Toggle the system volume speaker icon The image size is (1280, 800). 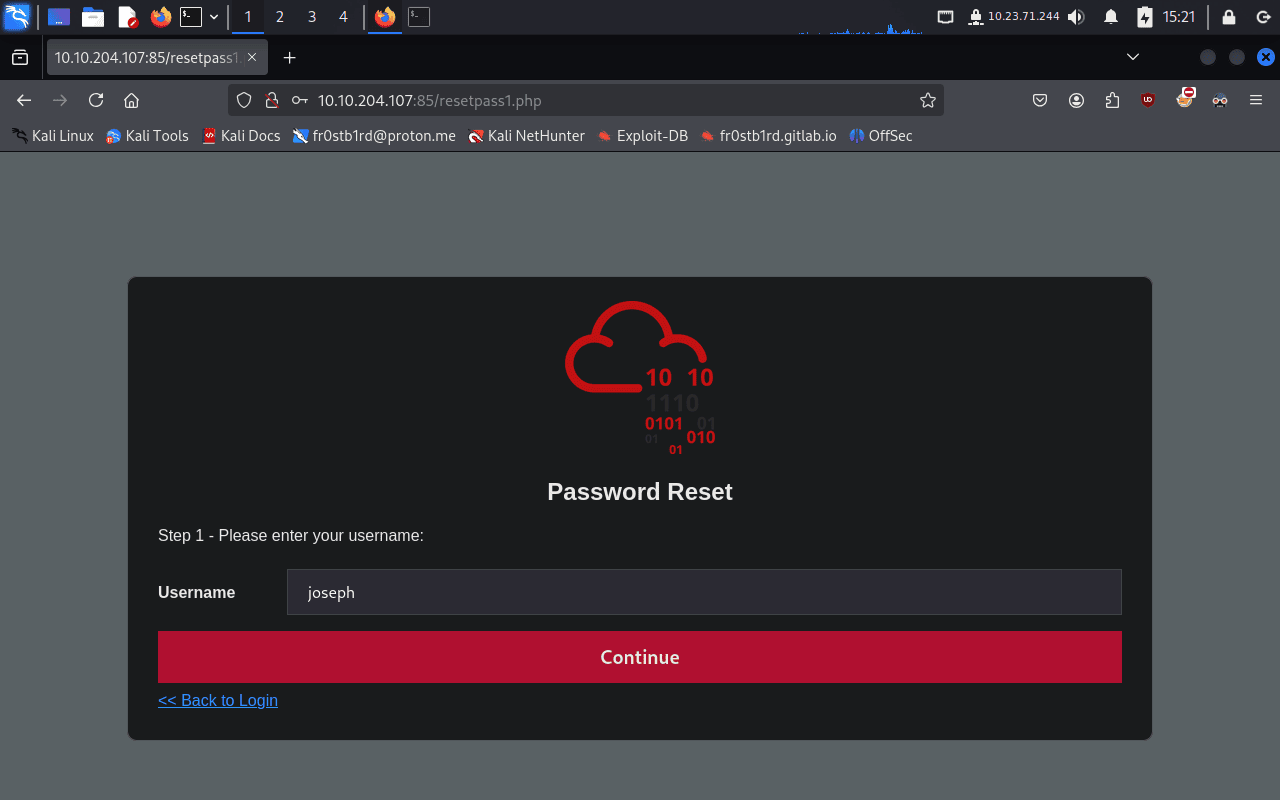pyautogui.click(x=1076, y=17)
